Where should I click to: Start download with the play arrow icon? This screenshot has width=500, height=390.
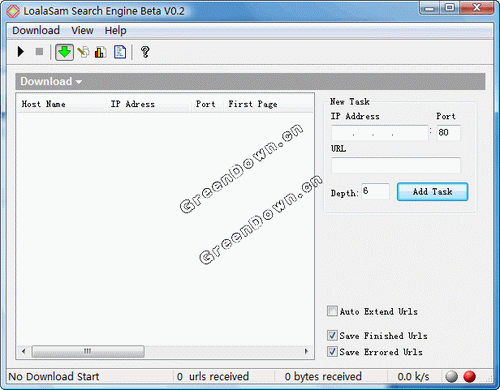(21, 52)
